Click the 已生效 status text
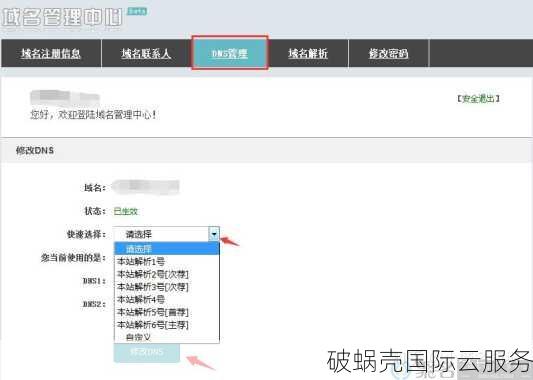 [125, 211]
